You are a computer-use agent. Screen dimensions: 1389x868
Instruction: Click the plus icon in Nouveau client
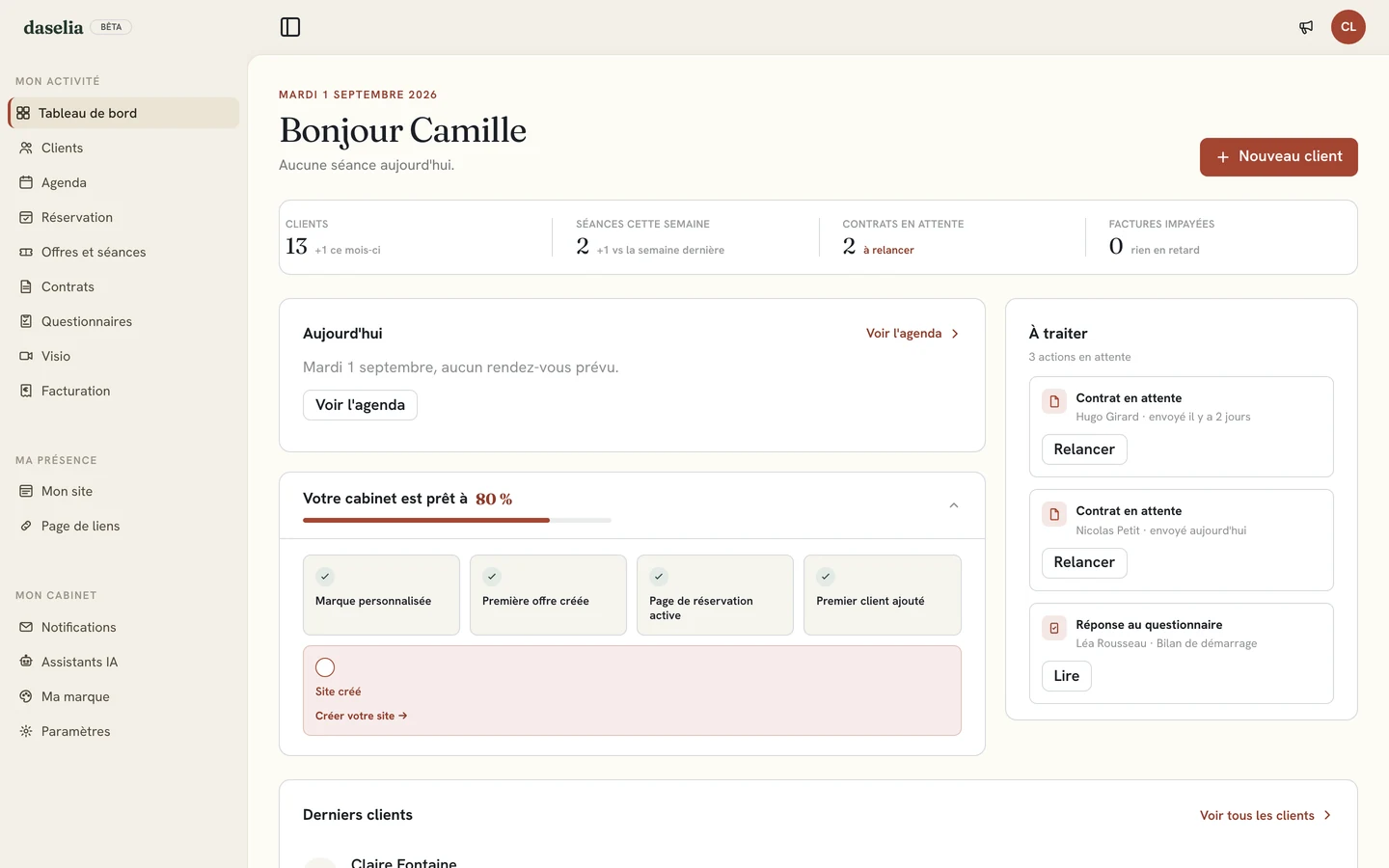1223,157
